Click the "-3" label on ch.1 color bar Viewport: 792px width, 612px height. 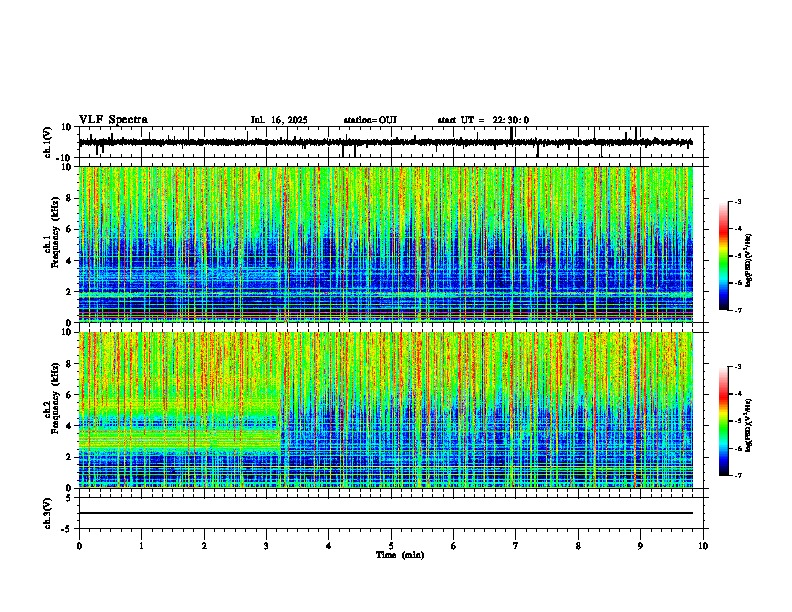737,201
